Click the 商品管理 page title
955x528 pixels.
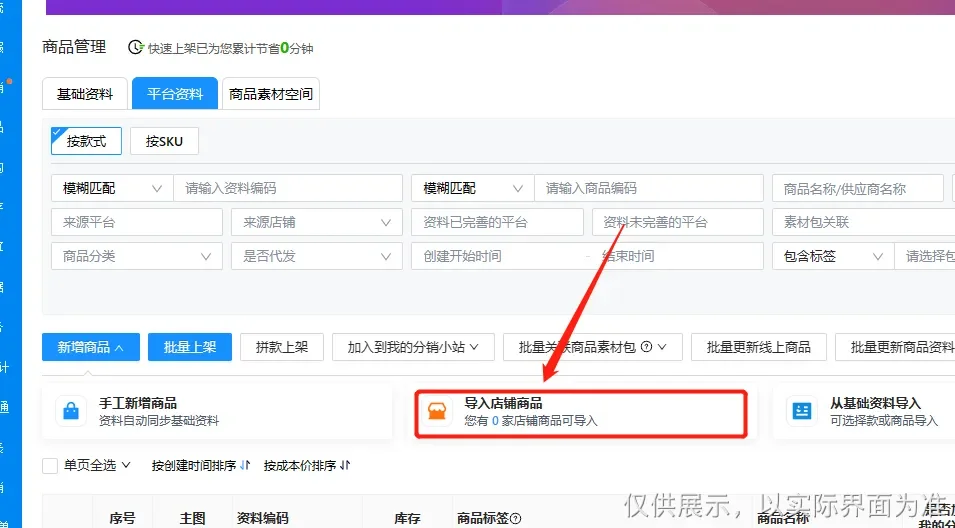tap(74, 47)
